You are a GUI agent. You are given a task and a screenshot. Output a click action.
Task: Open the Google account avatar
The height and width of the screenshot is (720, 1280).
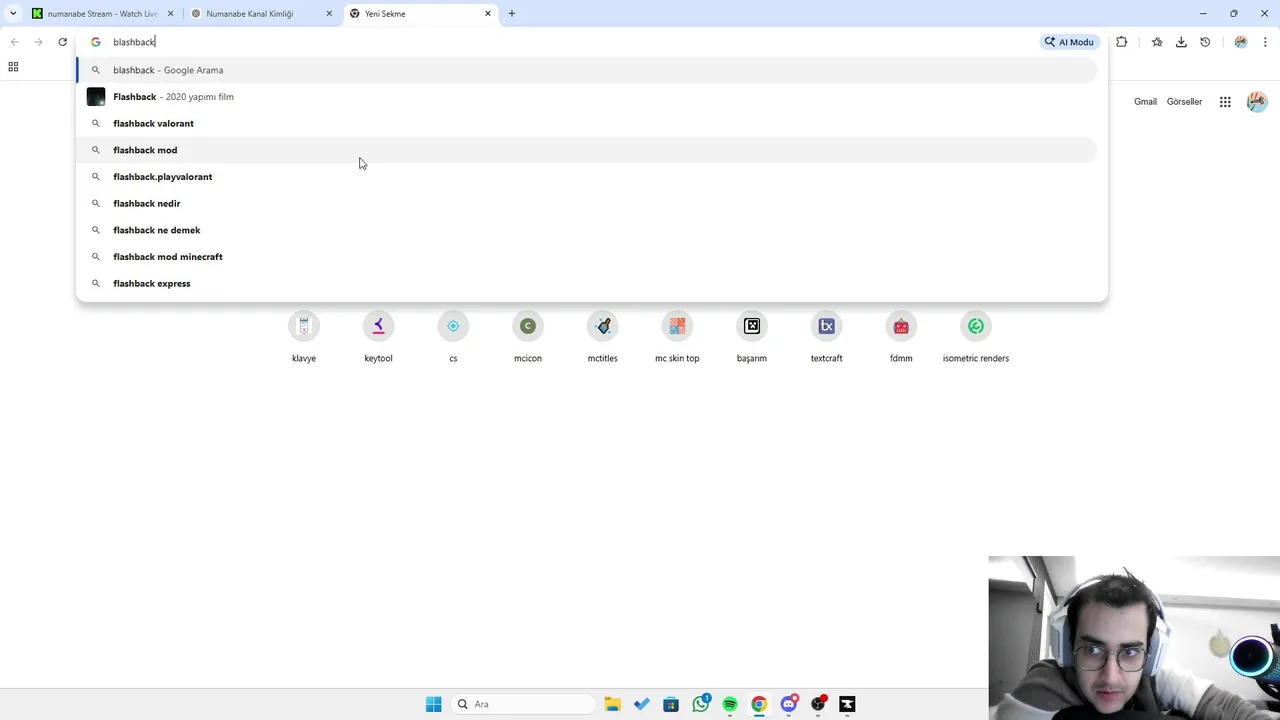(1257, 102)
